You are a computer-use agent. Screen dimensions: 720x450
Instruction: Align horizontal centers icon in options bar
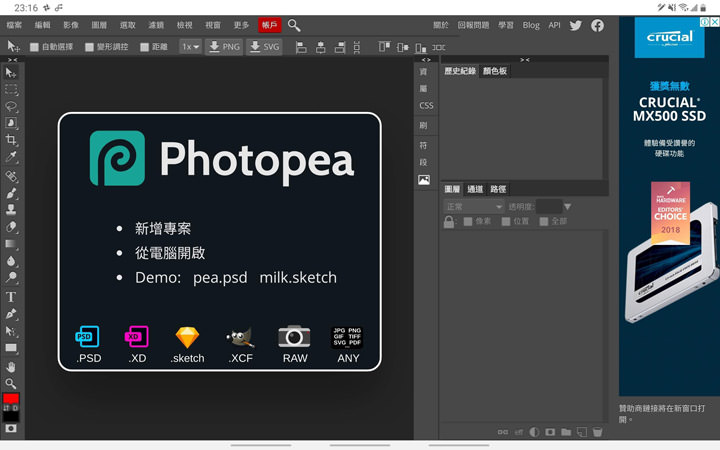click(321, 47)
